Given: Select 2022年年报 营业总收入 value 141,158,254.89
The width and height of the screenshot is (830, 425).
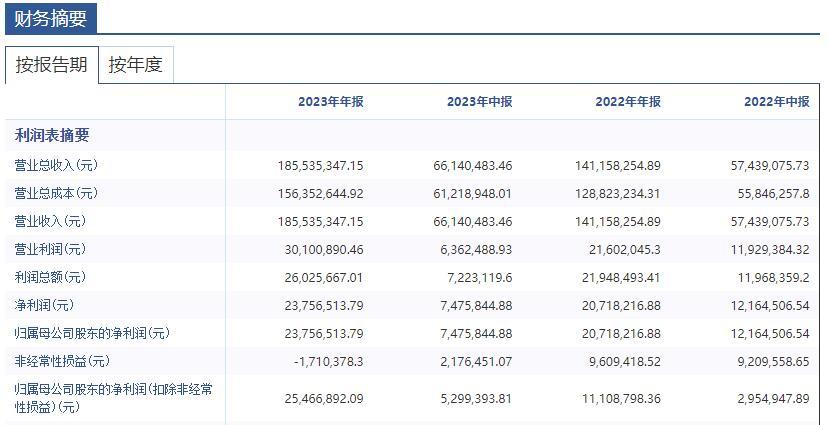Looking at the screenshot, I should click(x=618, y=166).
